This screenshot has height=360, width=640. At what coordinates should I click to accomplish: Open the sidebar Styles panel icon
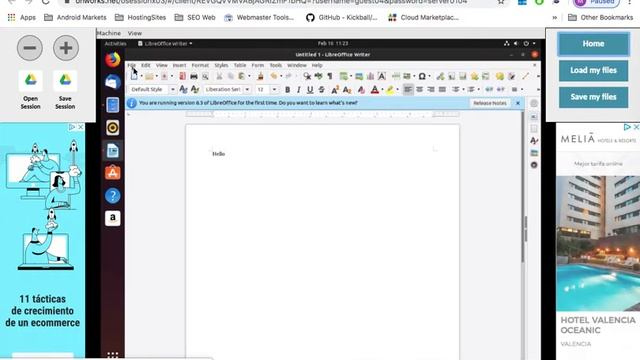point(534,141)
